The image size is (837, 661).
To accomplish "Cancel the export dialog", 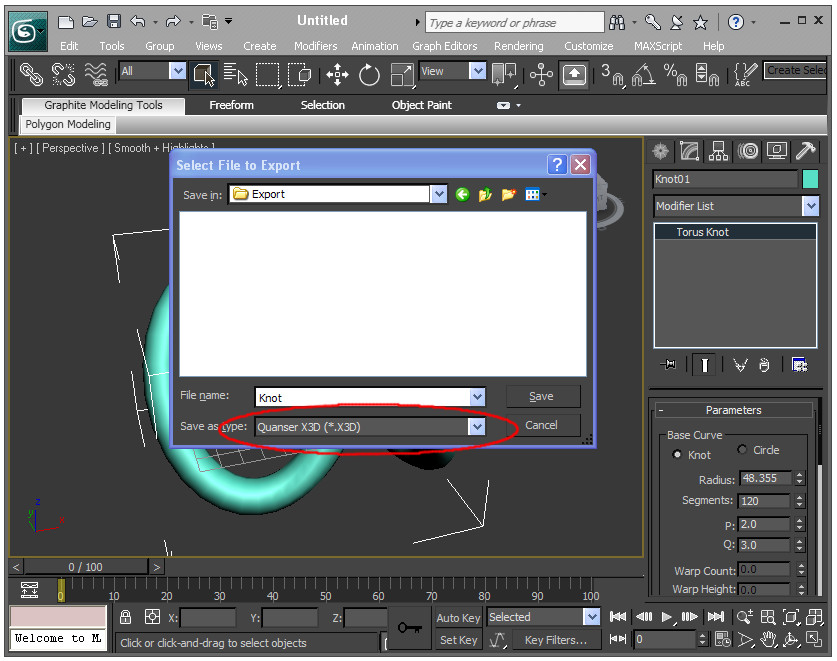I will (x=542, y=426).
